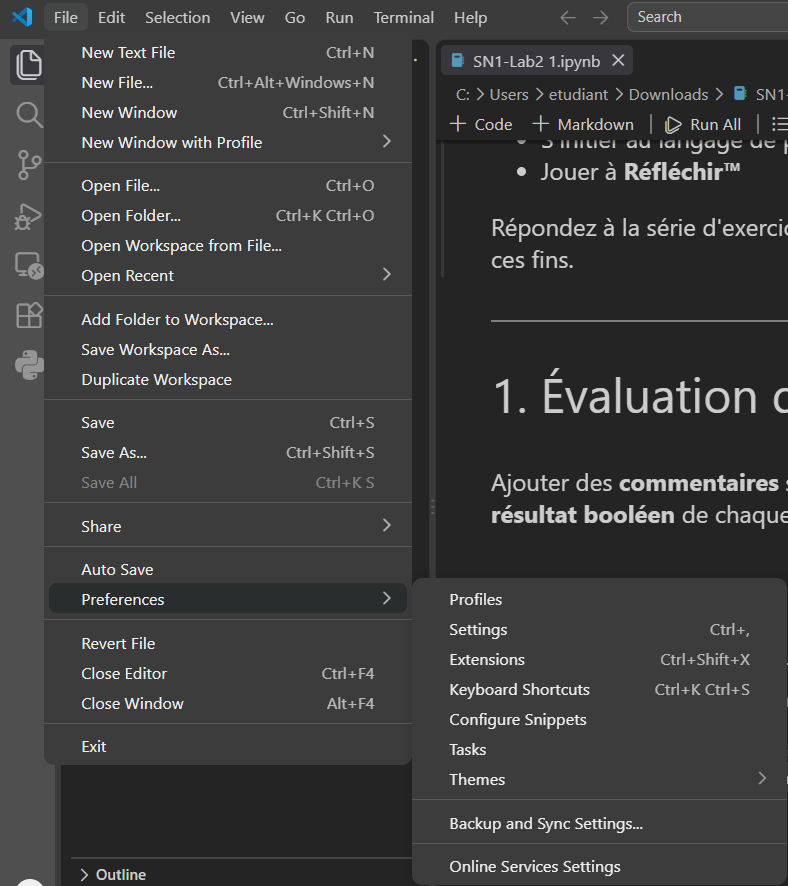Click etudiant in the breadcrumb path

pos(578,94)
